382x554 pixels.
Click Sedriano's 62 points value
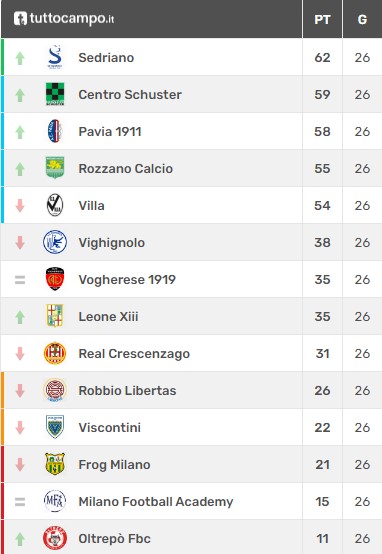322,57
